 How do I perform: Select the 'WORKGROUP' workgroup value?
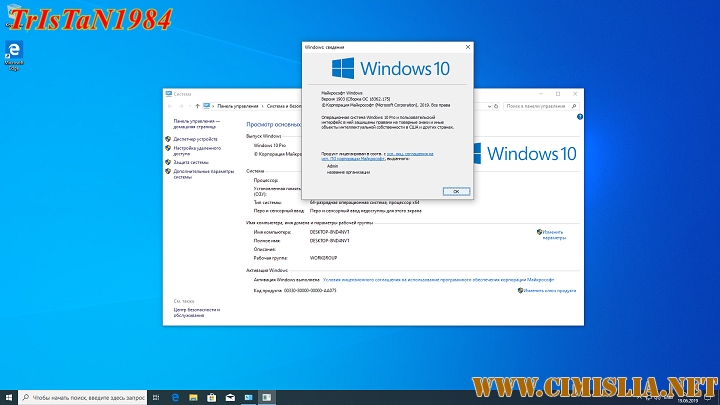pos(323,258)
